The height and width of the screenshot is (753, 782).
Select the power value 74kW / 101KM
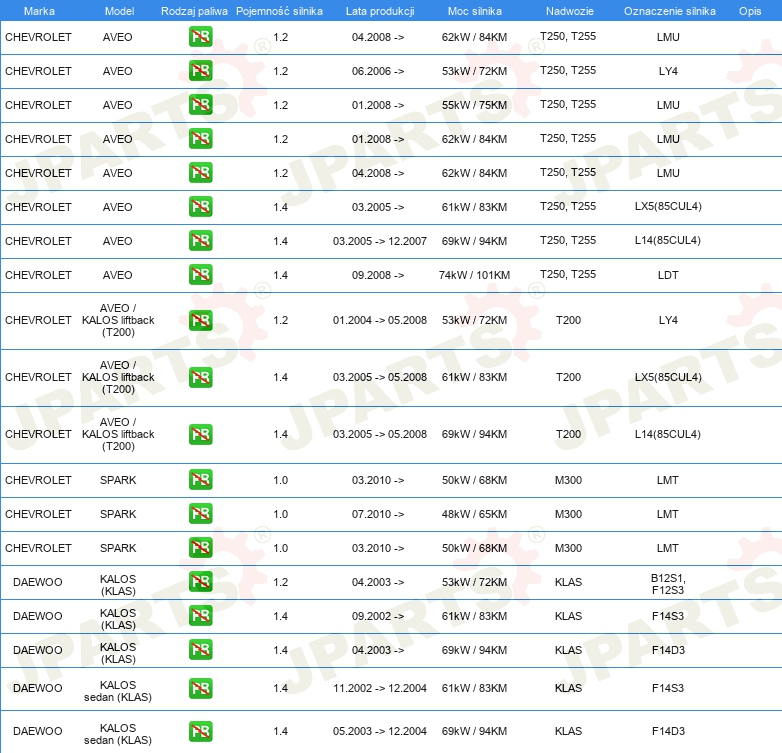tap(474, 275)
